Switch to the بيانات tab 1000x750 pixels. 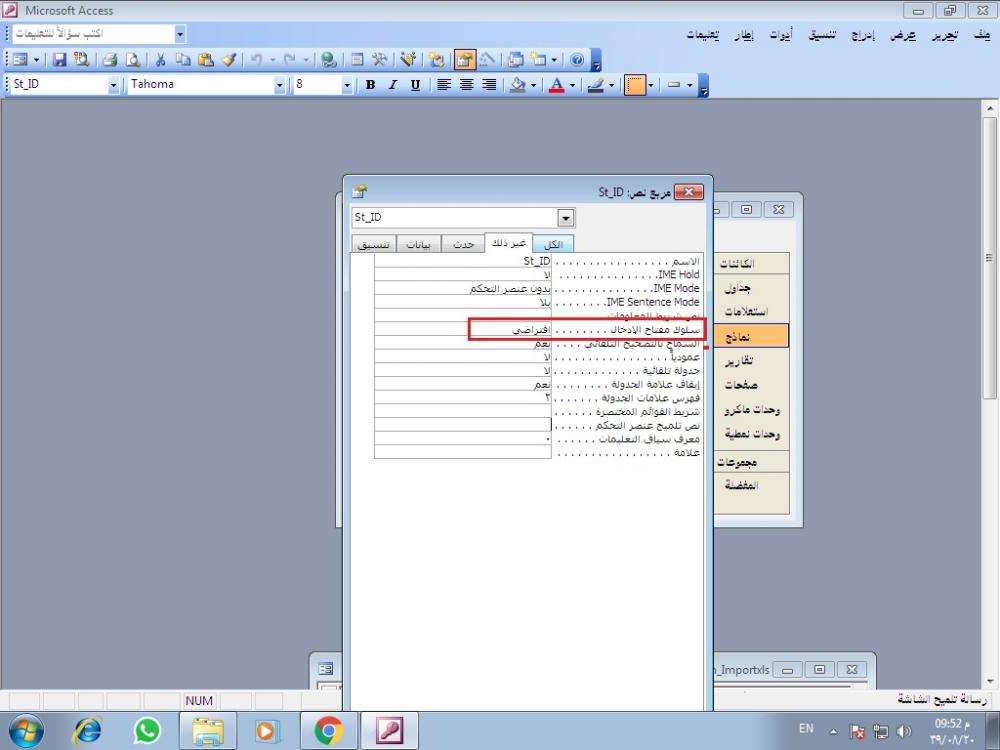[418, 244]
